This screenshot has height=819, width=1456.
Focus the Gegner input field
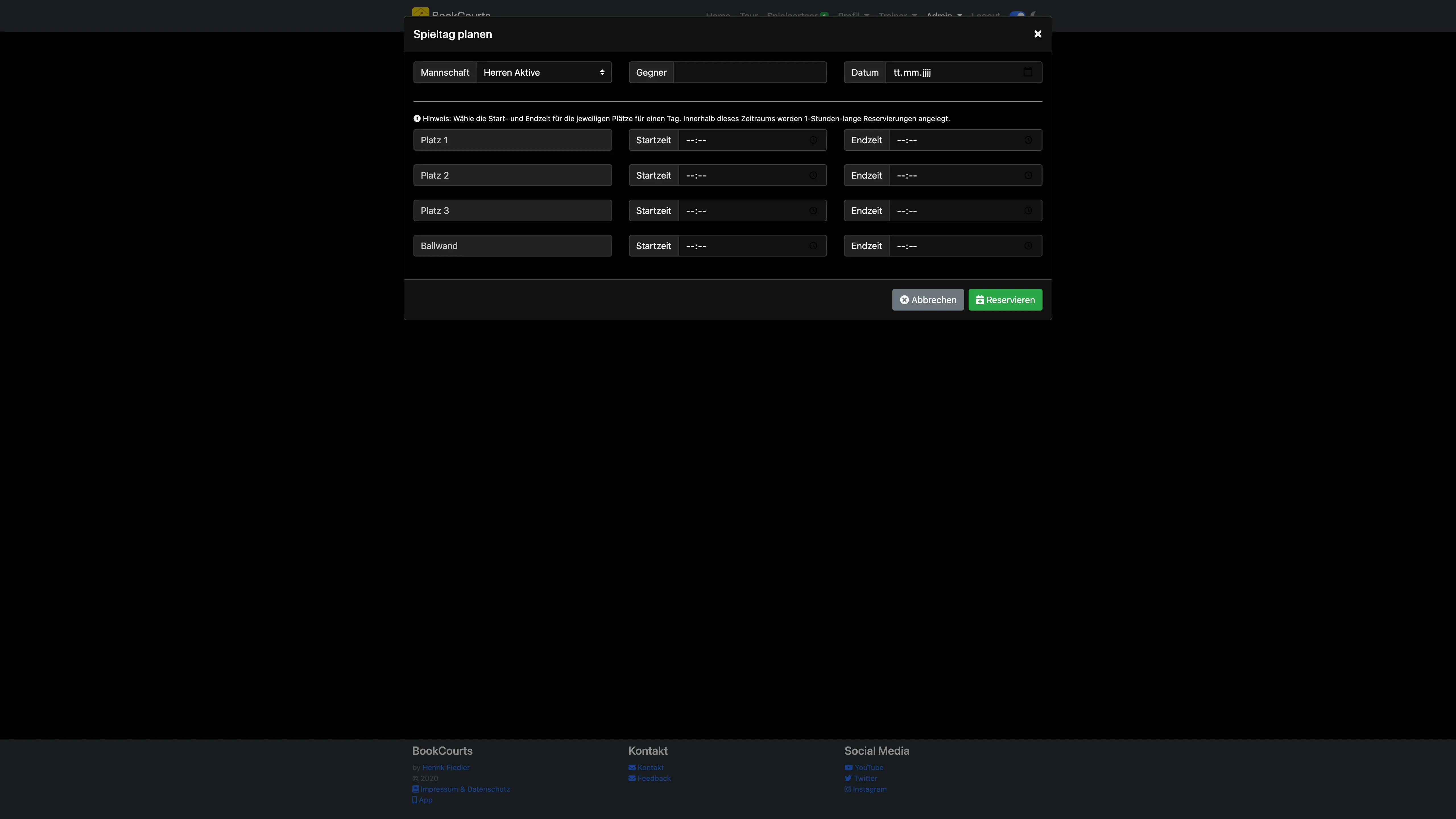750,72
